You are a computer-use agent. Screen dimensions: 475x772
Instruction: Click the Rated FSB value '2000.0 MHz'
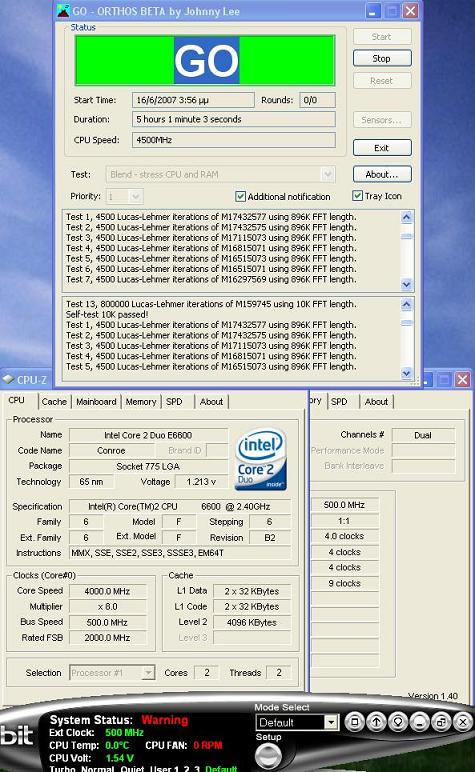107,638
